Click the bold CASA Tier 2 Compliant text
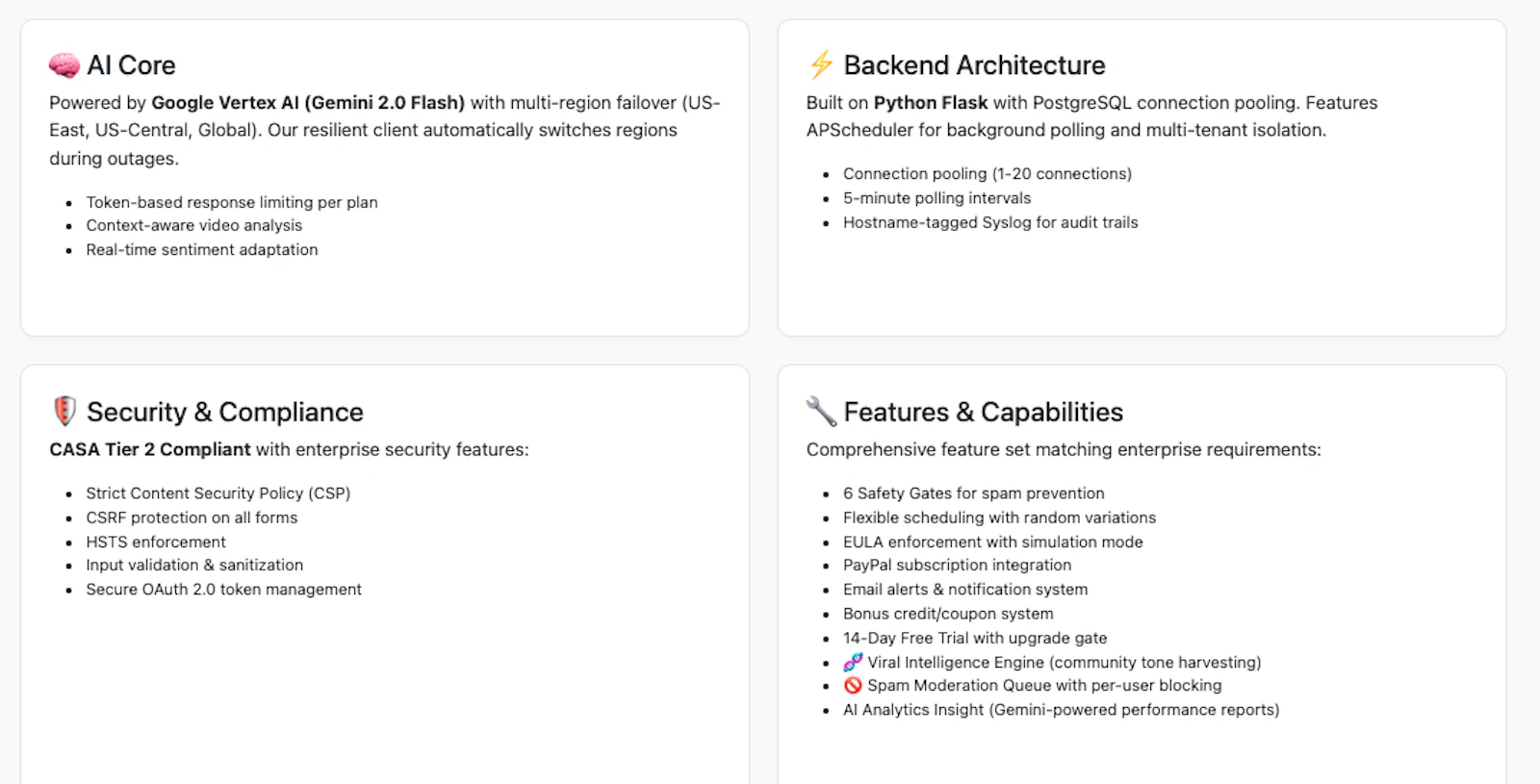 click(150, 449)
